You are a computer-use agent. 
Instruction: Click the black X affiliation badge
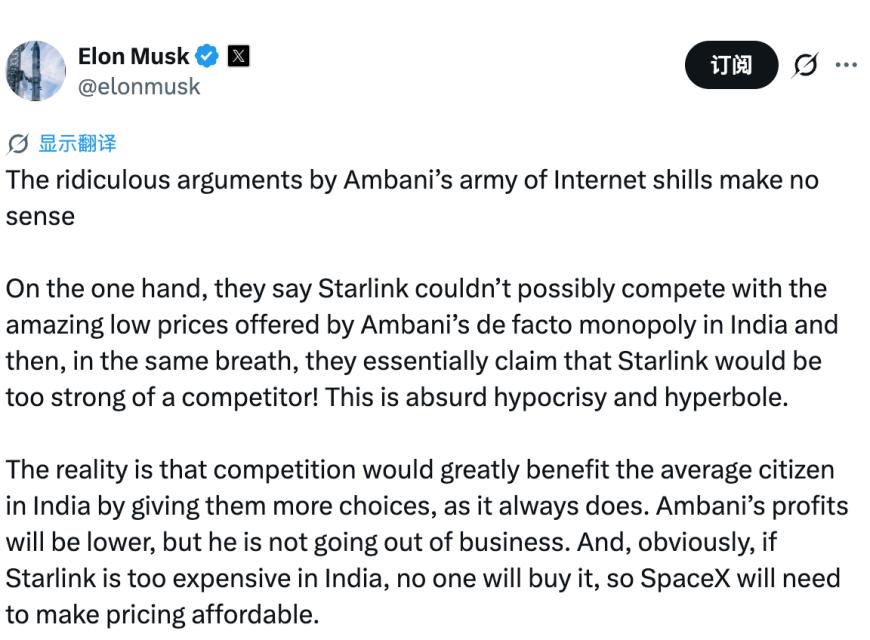[x=239, y=56]
